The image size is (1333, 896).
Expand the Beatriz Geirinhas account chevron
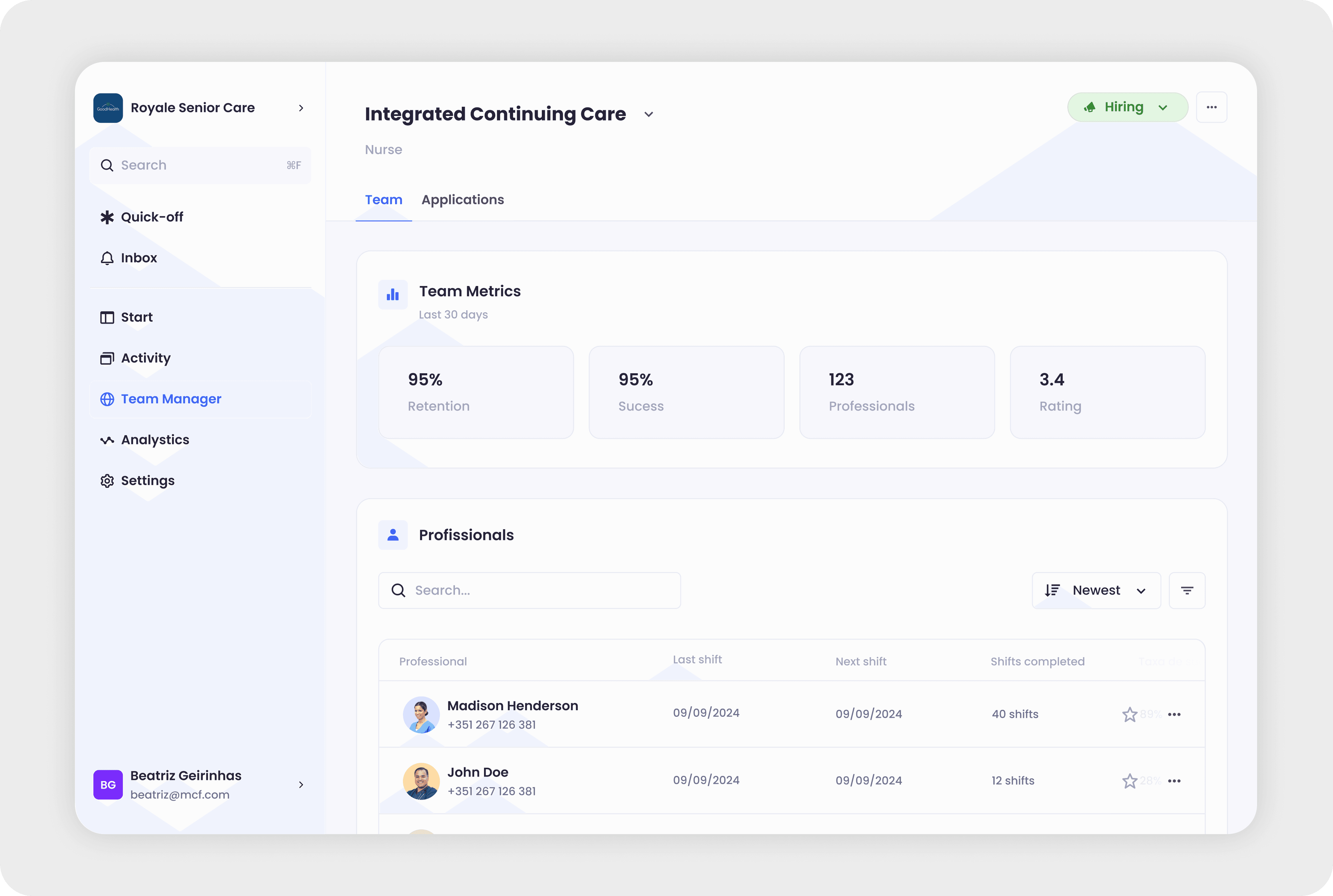[x=301, y=784]
